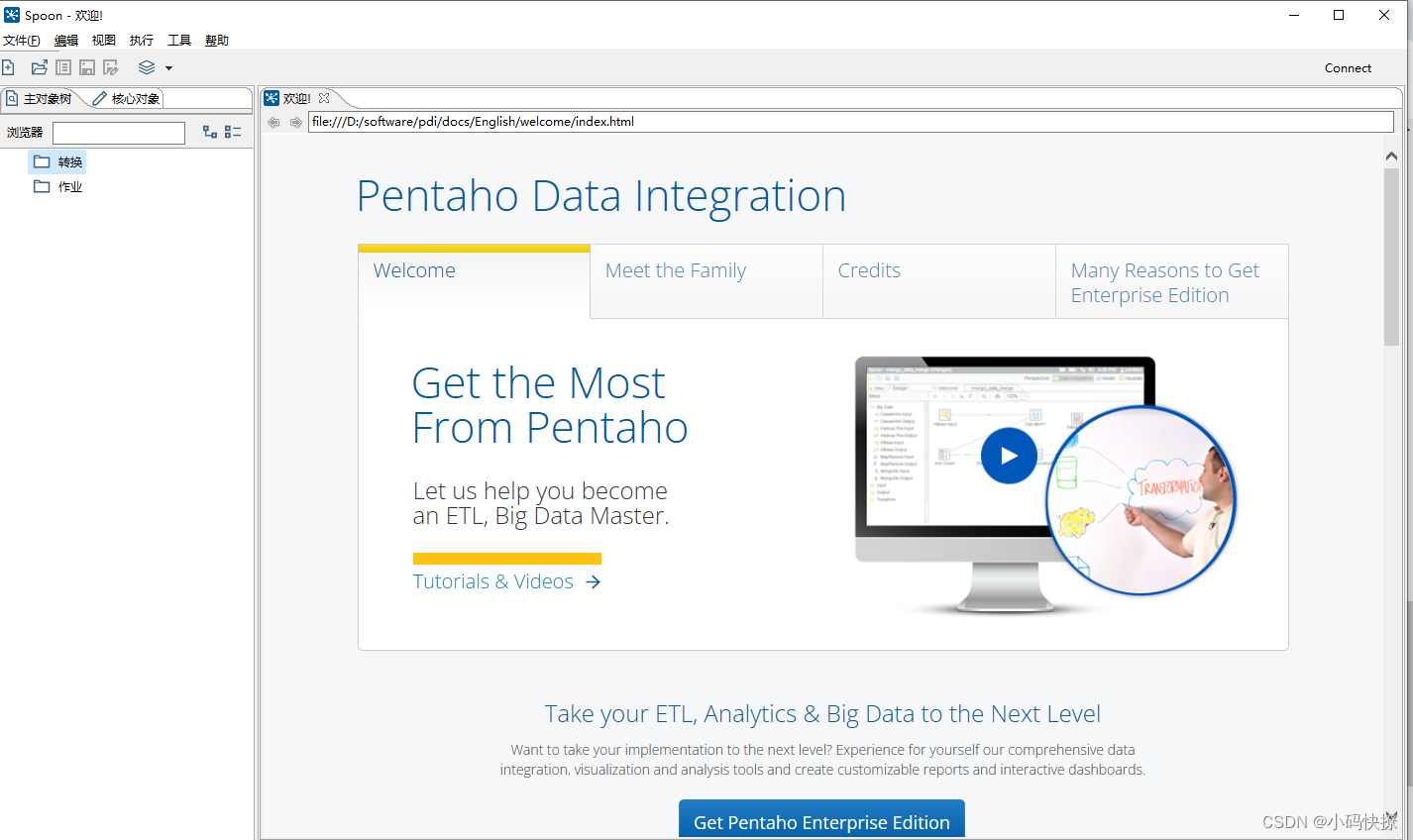Switch to the 主对象树 tab
This screenshot has width=1413, height=840.
pyautogui.click(x=40, y=98)
